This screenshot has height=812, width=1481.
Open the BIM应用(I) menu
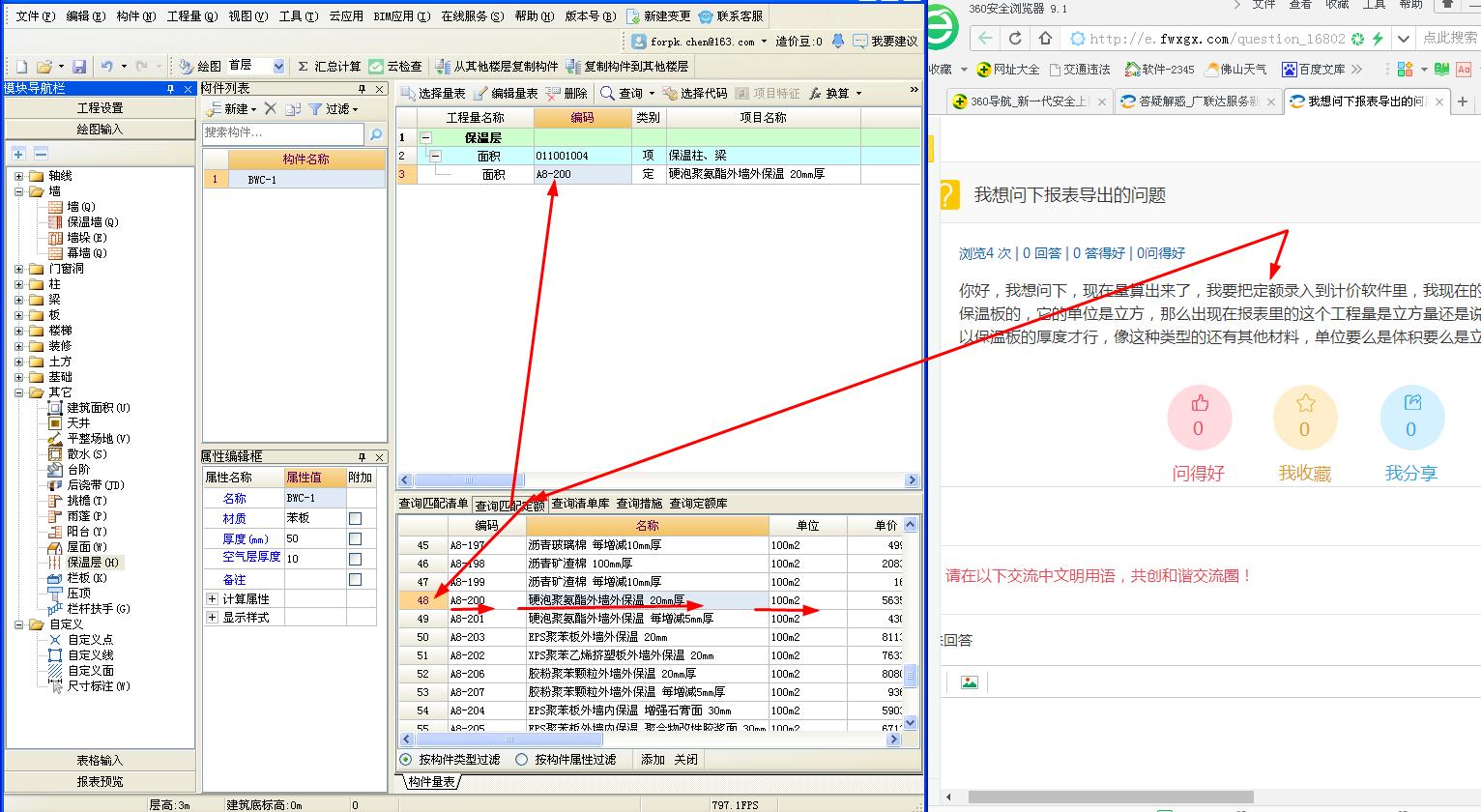(400, 16)
